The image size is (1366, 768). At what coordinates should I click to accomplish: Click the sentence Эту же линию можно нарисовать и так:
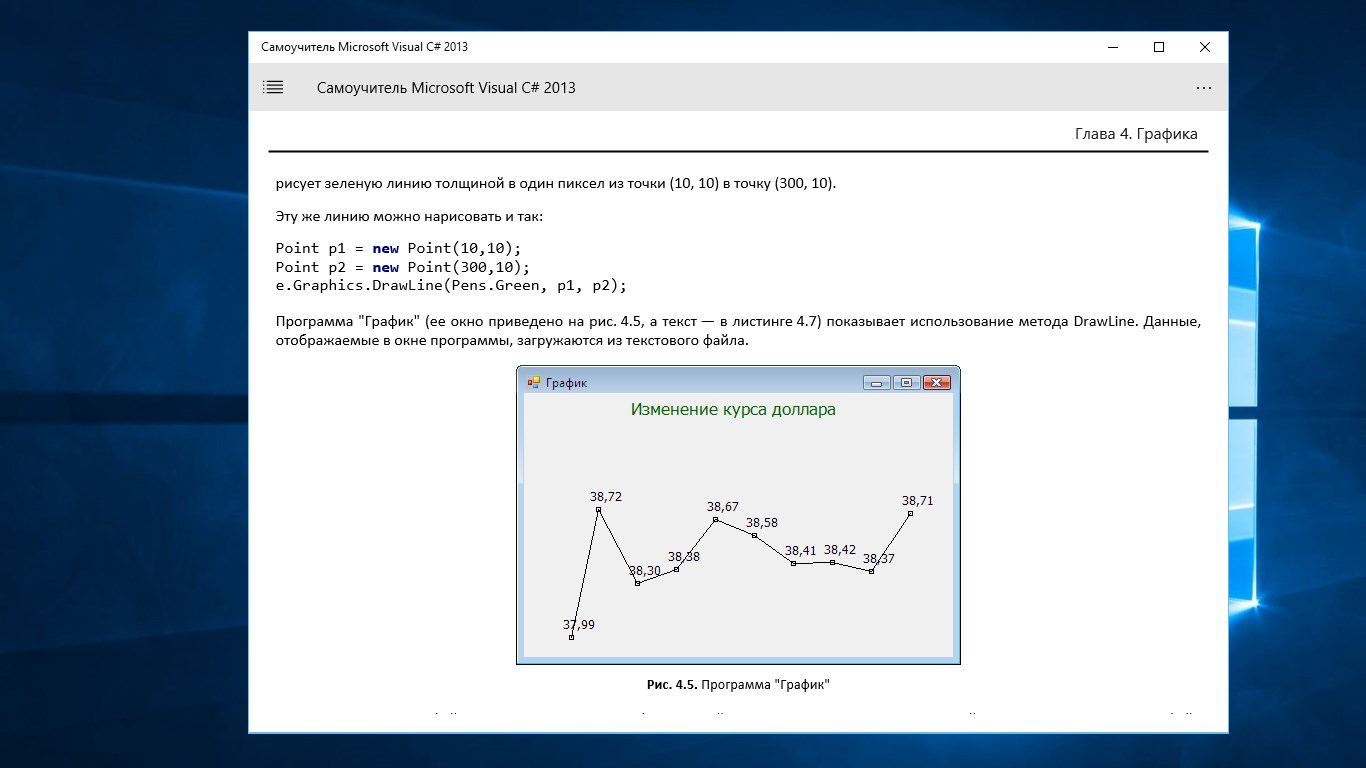[x=409, y=217]
